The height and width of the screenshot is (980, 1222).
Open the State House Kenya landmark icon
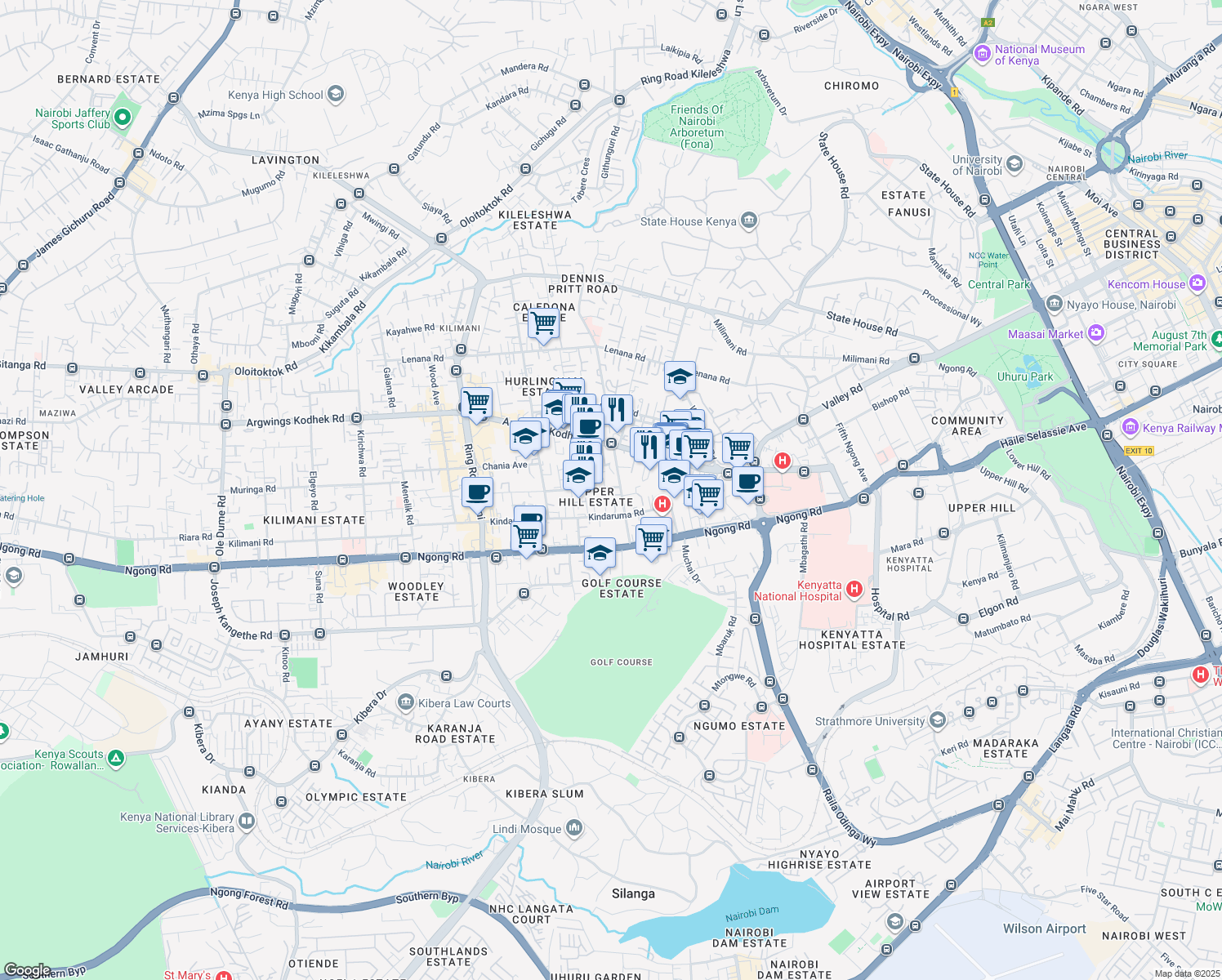coord(748,221)
